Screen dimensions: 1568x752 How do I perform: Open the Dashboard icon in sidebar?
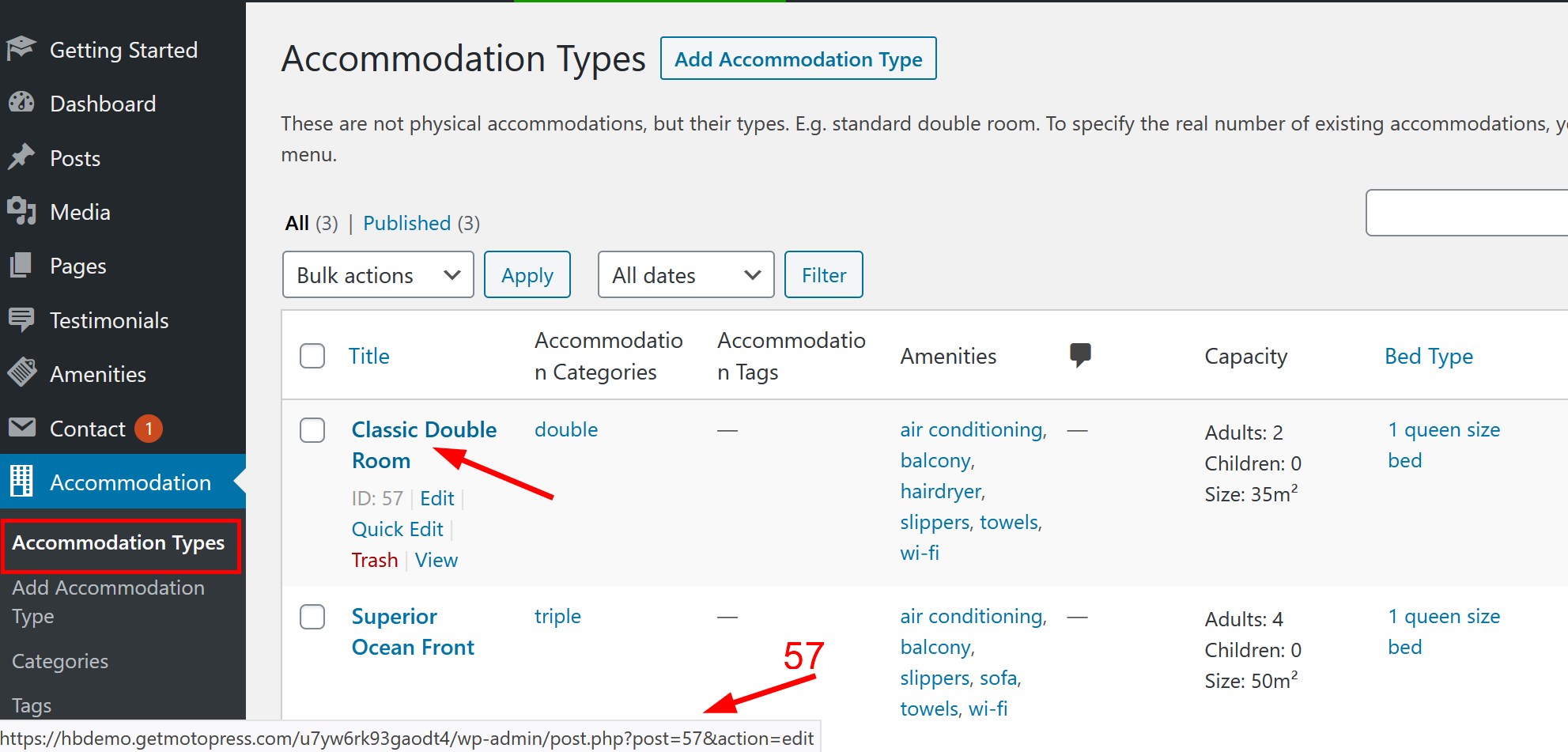(22, 103)
